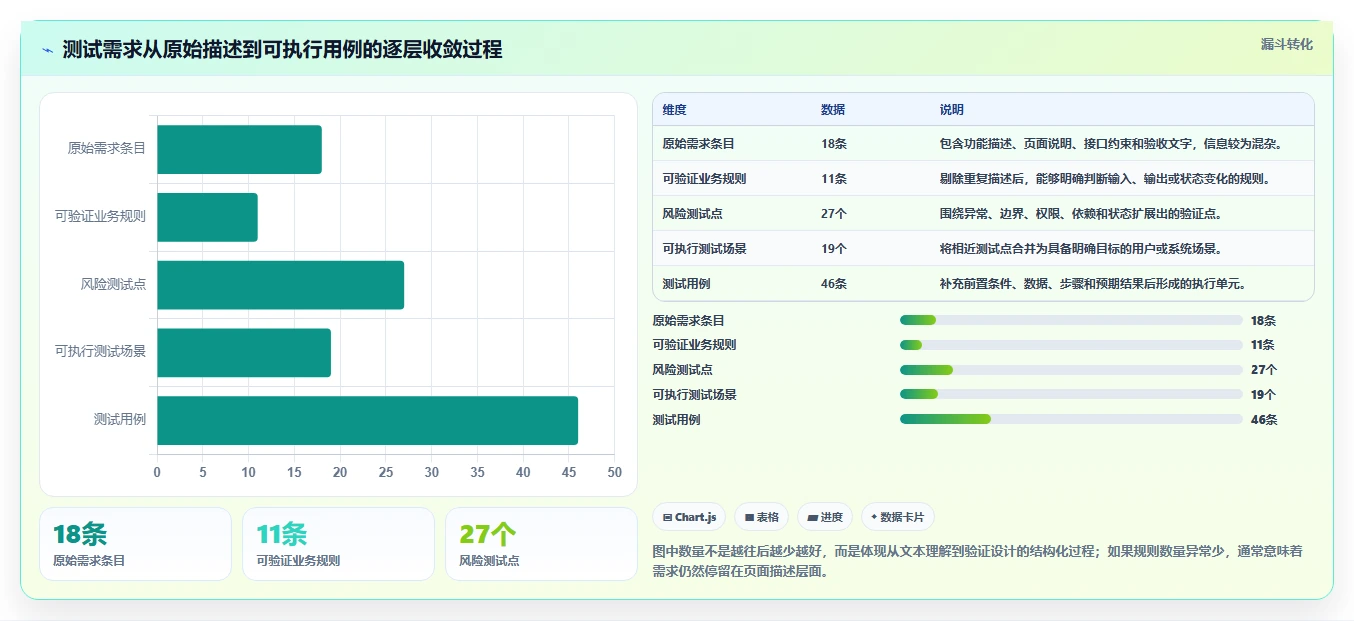The image size is (1354, 621).
Task: Click table cell 可验证业务规则
Action: click(704, 179)
